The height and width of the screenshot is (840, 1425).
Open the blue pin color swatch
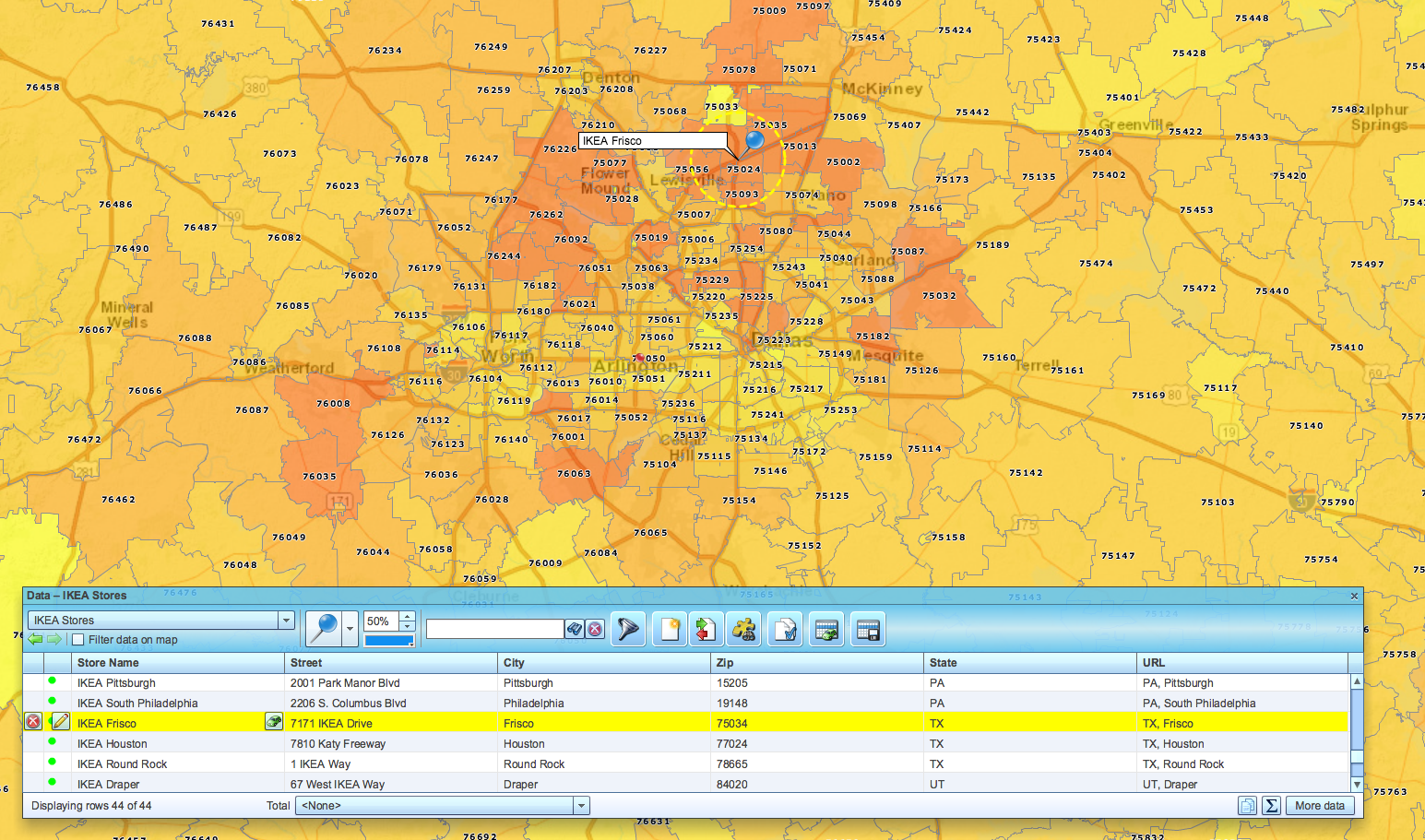[389, 641]
